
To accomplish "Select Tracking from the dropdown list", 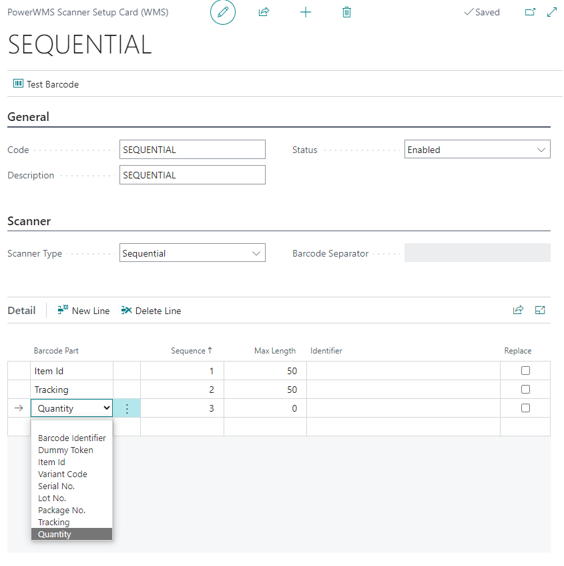I will (71, 522).
